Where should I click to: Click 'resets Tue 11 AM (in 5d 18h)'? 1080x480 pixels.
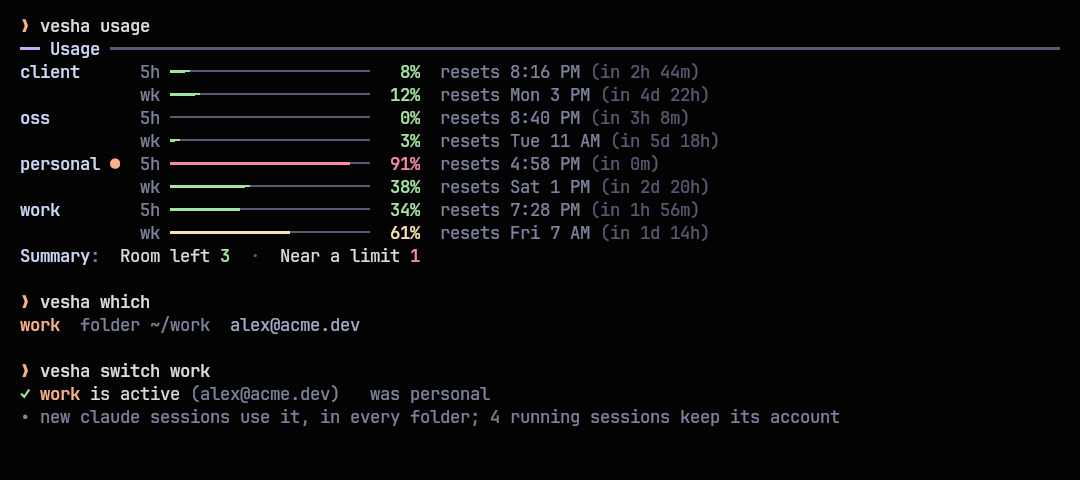click(580, 141)
